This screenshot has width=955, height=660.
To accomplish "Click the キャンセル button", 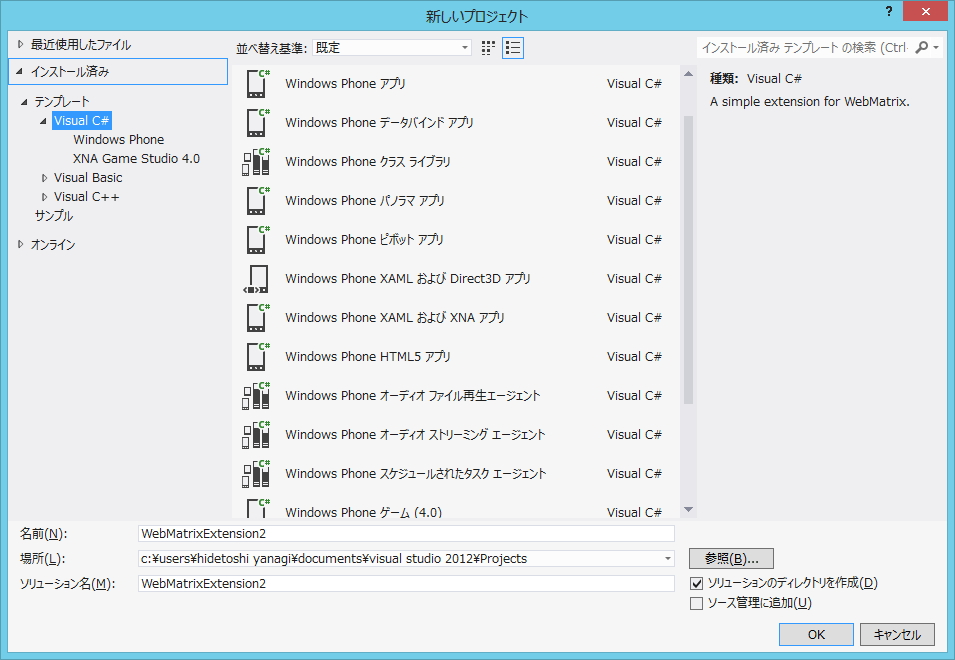I will pyautogui.click(x=897, y=634).
